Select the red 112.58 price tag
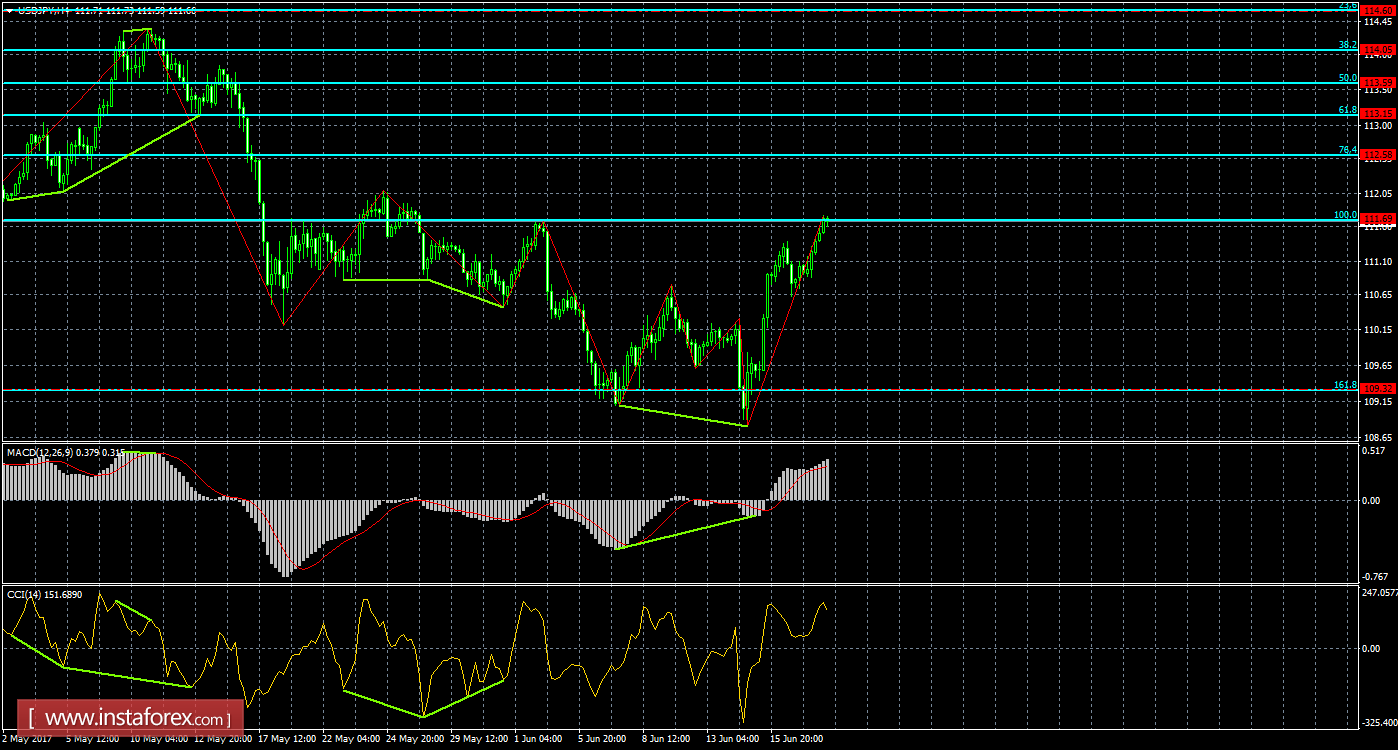The image size is (1398, 750). (1380, 155)
